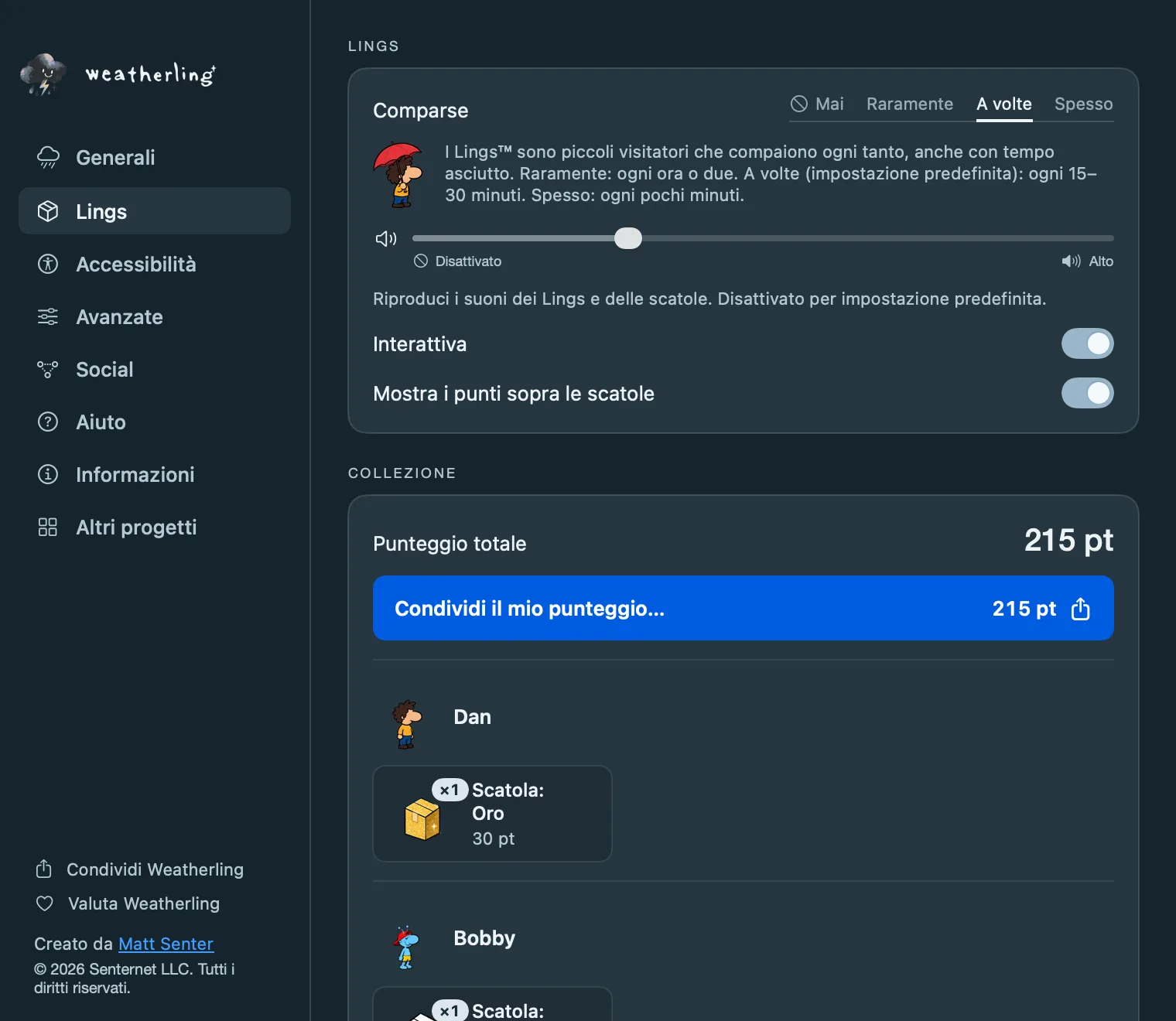Open the Social section
This screenshot has width=1176, height=1021.
(x=155, y=370)
